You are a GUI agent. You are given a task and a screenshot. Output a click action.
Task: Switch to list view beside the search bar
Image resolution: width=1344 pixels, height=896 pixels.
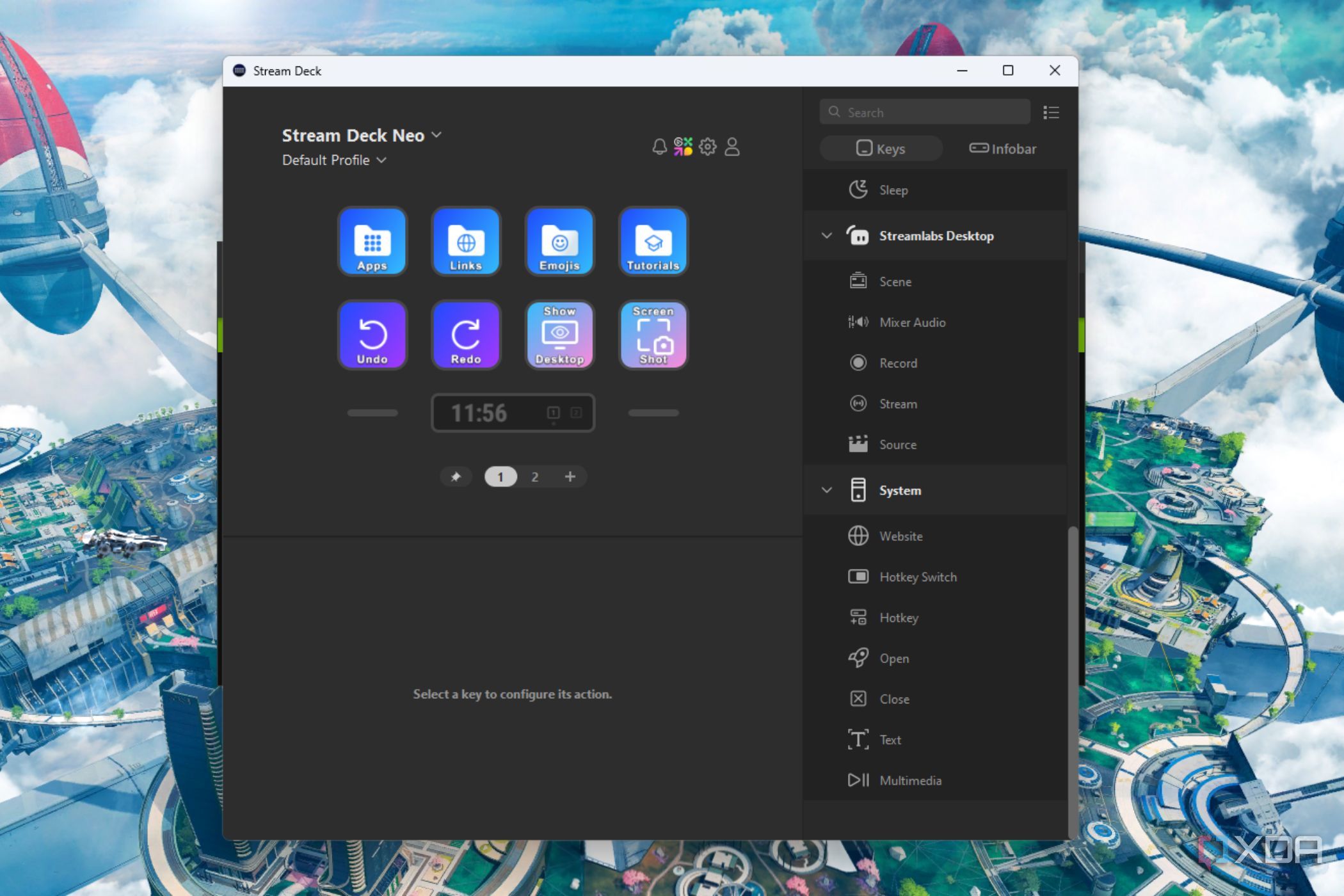click(x=1051, y=112)
